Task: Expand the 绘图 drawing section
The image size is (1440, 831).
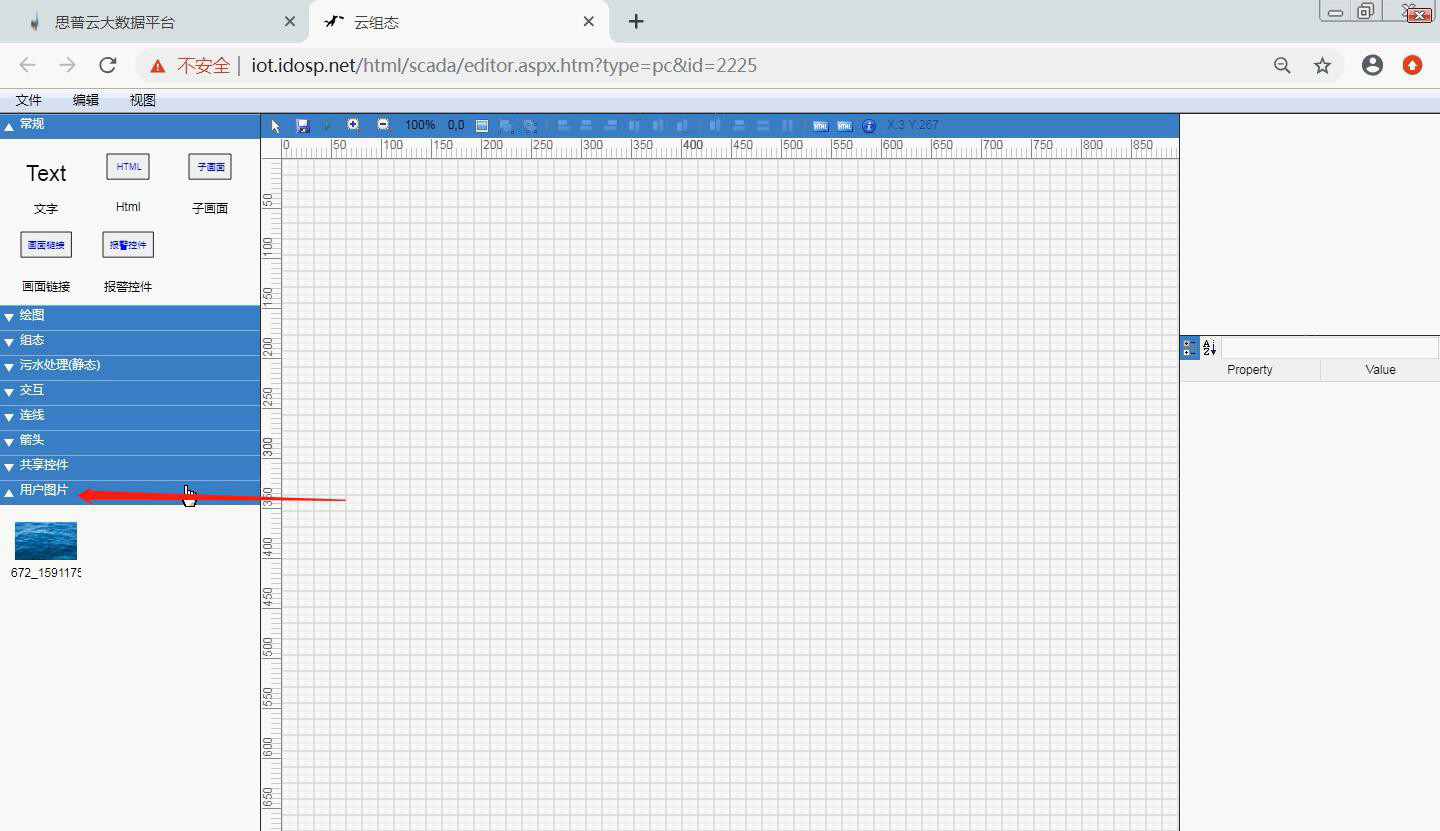Action: pos(32,316)
